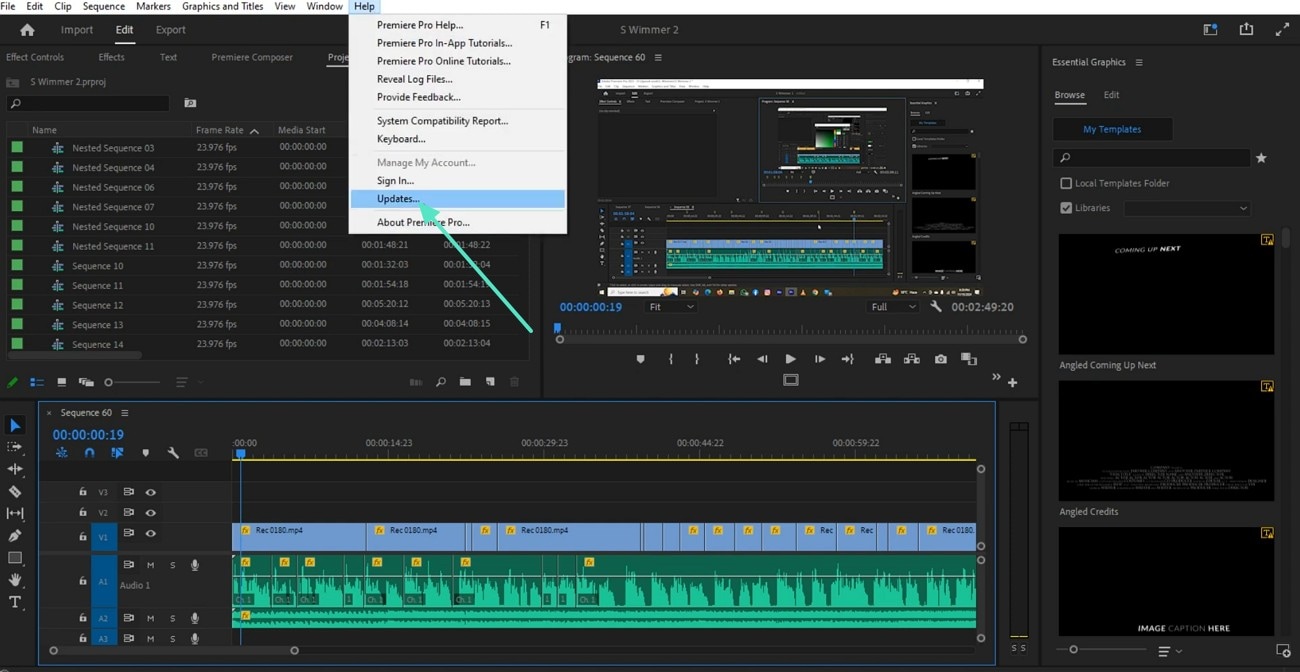Mute track A1
The image size is (1300, 672).
151,566
